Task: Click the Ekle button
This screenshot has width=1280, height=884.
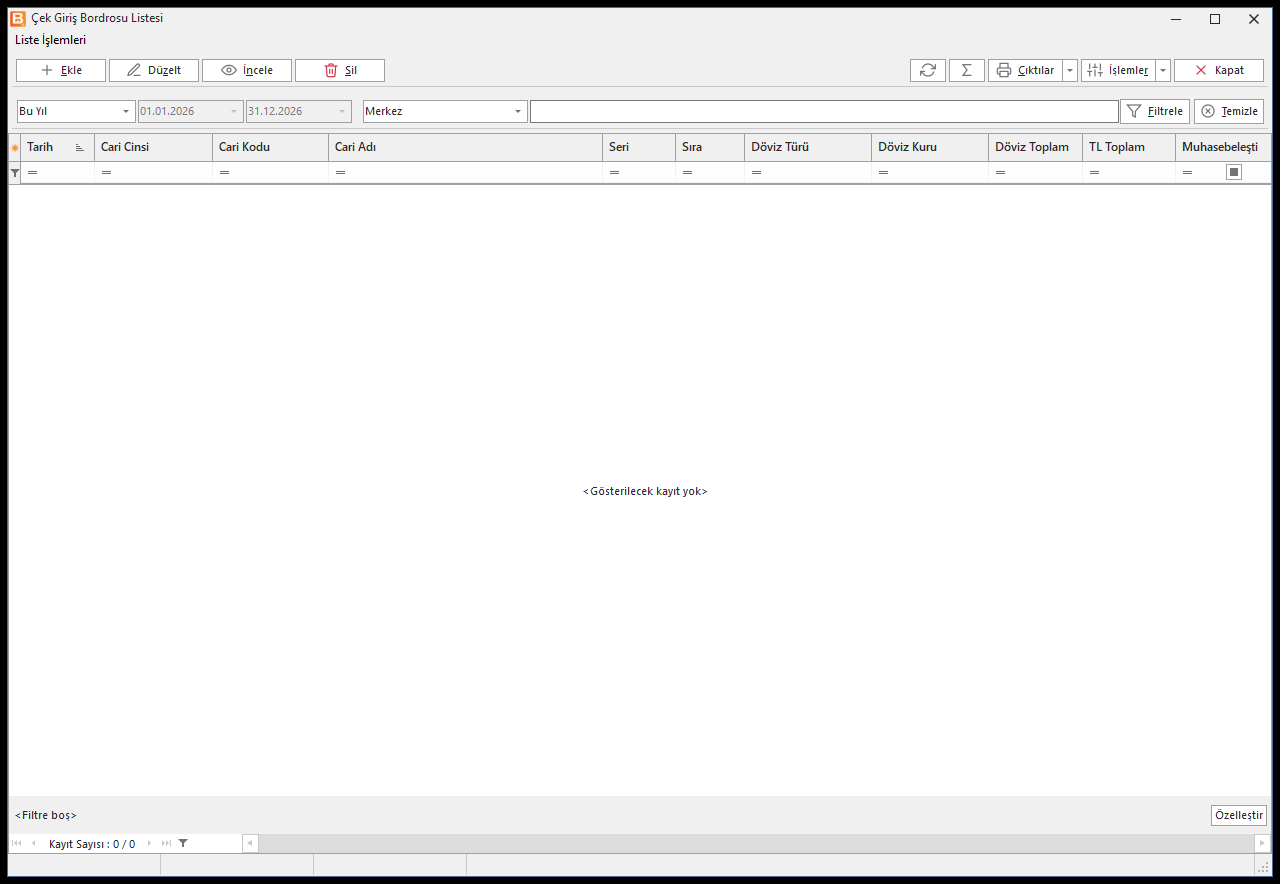Action: point(61,70)
